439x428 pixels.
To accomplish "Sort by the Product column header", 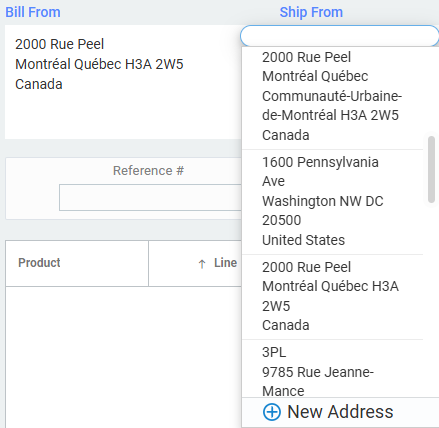I will pyautogui.click(x=39, y=263).
